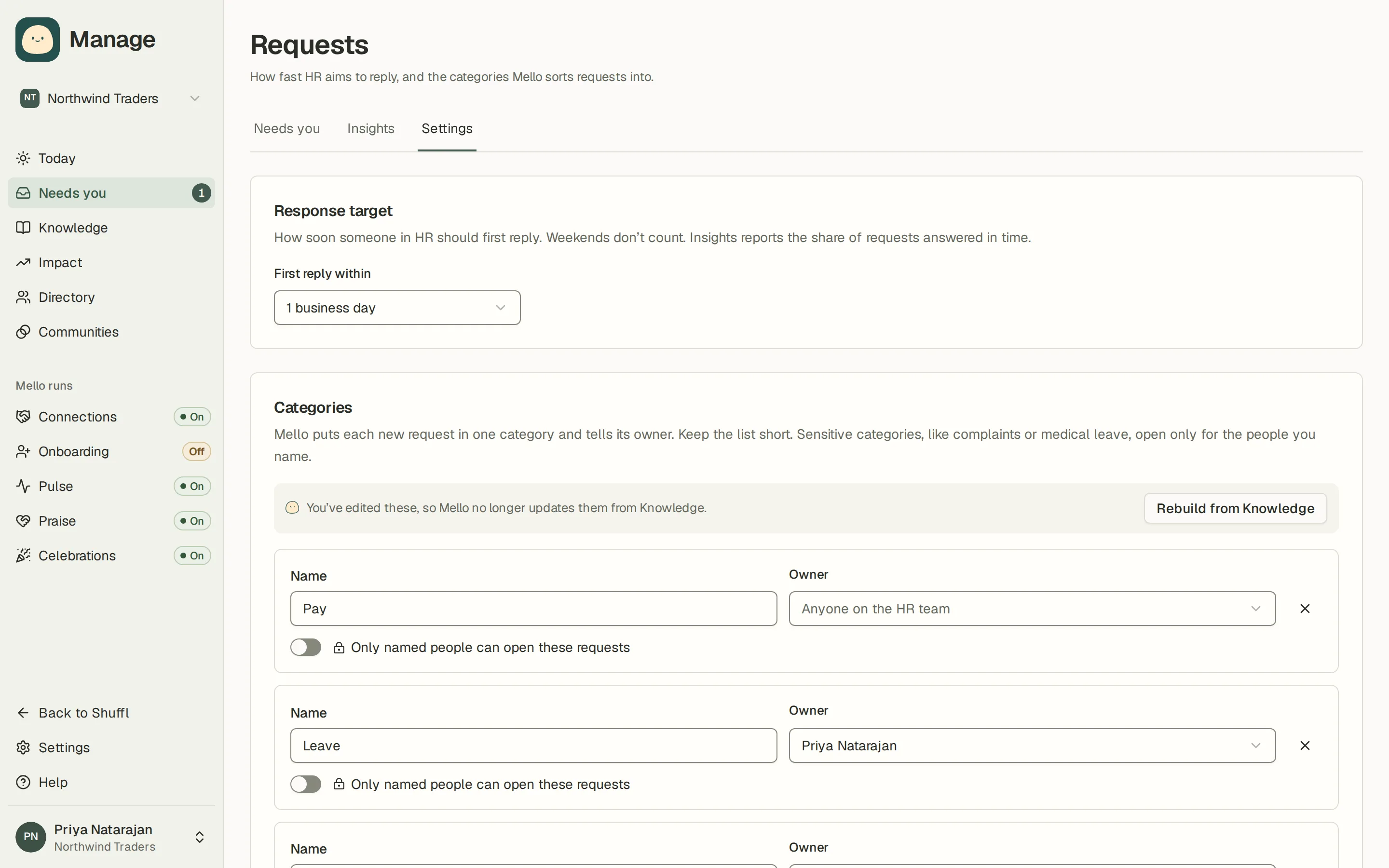Screen dimensions: 1389x868
Task: Switch to the Needs you tab
Action: click(287, 129)
